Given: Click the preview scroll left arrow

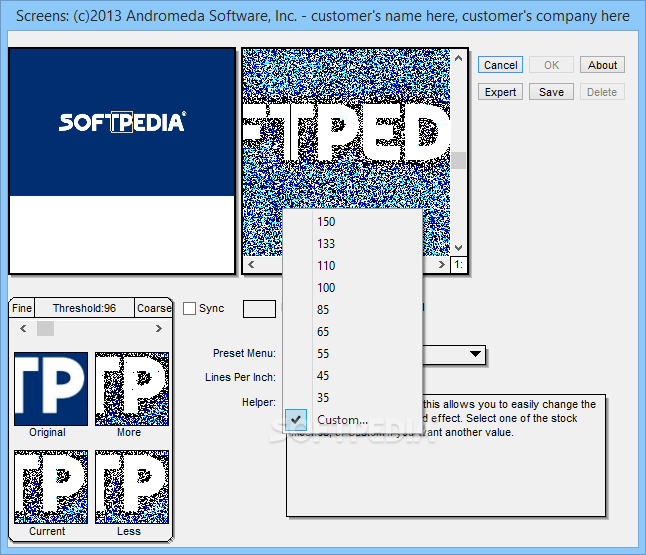Looking at the screenshot, I should pyautogui.click(x=251, y=265).
